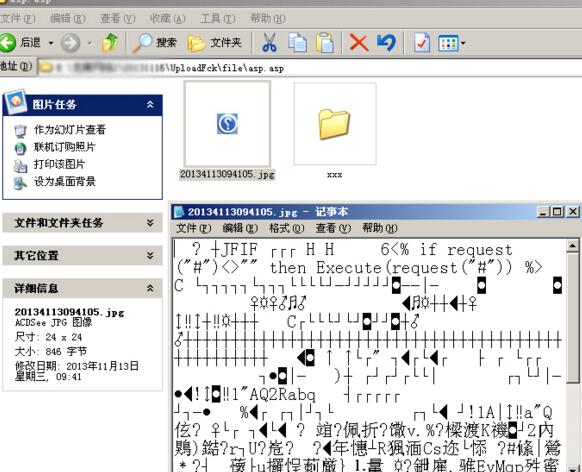Open Explorer 编辑(E) menu

point(68,18)
